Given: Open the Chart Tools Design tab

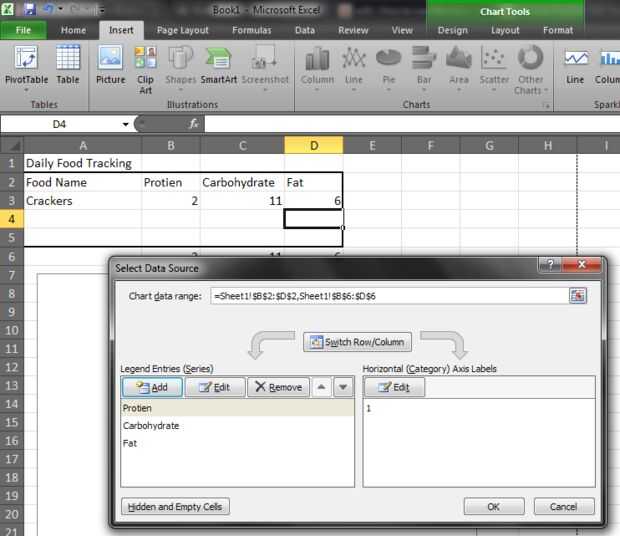Looking at the screenshot, I should click(x=452, y=30).
